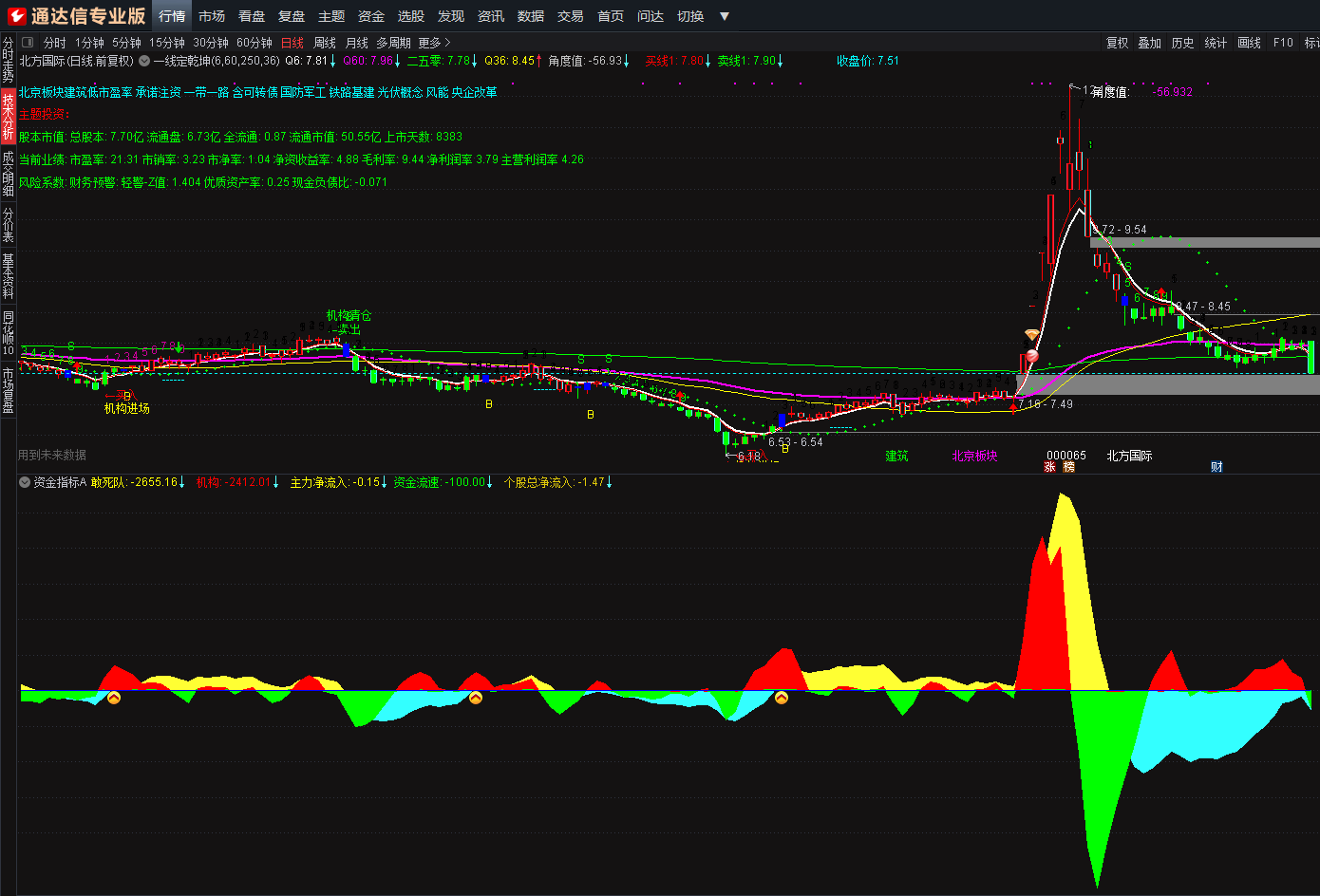Open the 复盘 menu
The height and width of the screenshot is (896, 1320).
point(292,16)
